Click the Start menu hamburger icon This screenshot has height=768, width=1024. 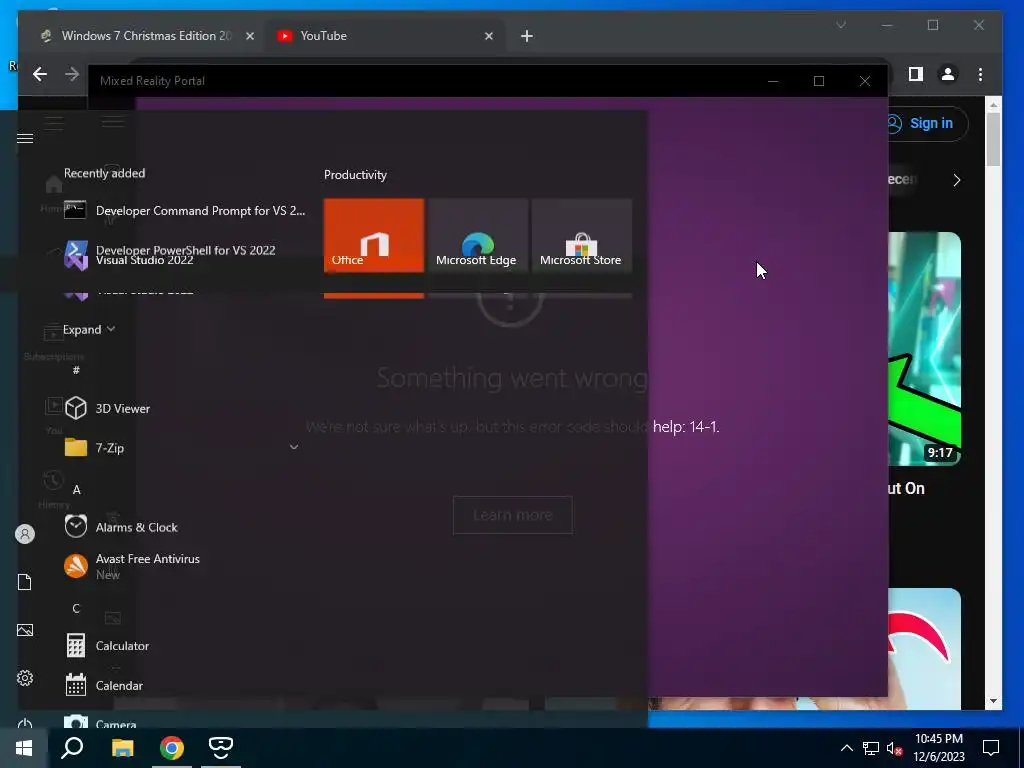[x=25, y=138]
